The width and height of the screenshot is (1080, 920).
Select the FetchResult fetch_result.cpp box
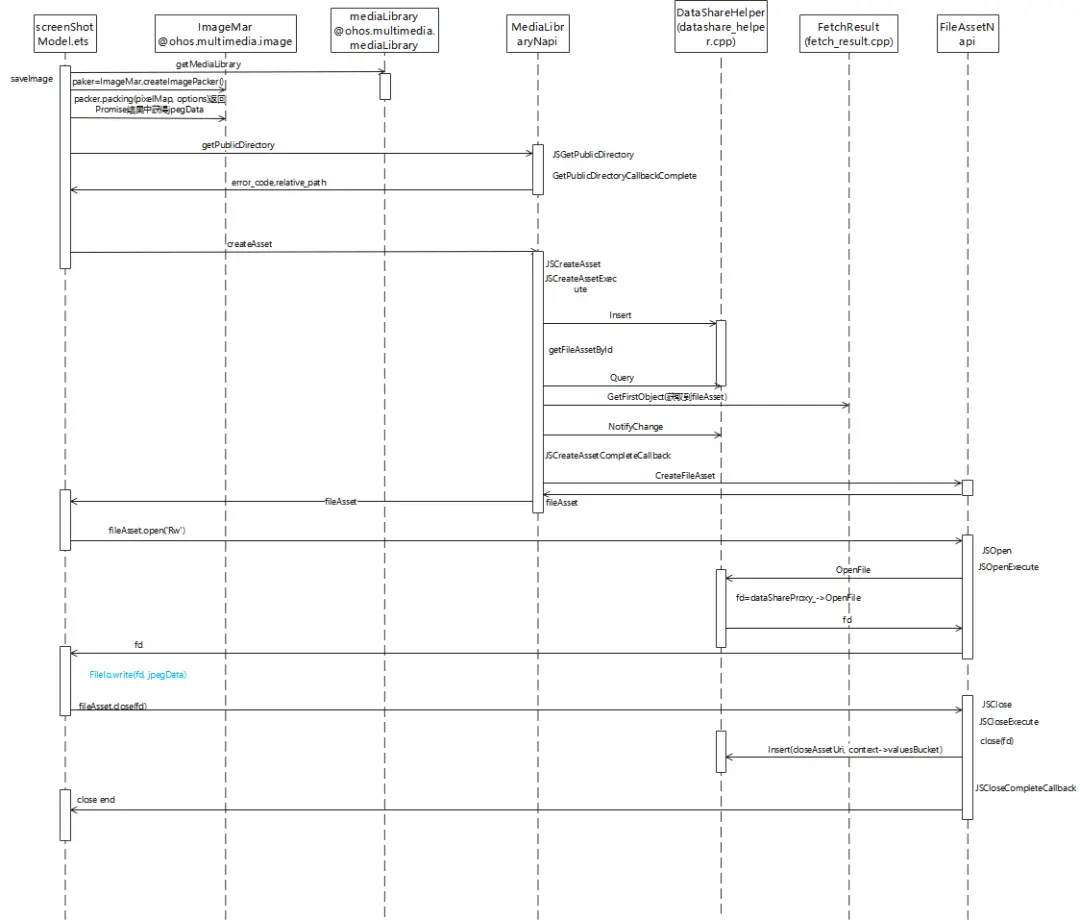[x=849, y=34]
